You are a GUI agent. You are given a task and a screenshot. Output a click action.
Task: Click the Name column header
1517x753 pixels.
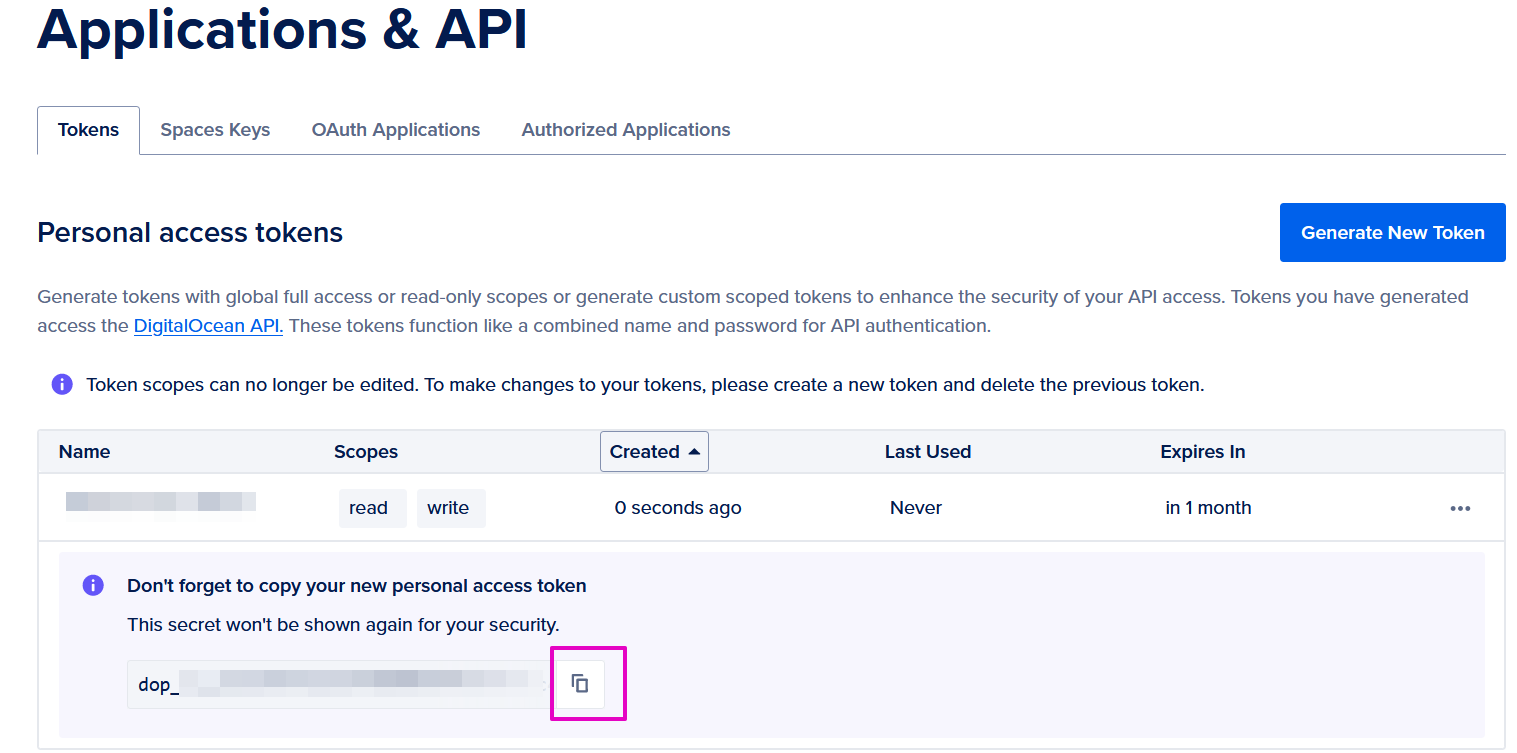(84, 452)
